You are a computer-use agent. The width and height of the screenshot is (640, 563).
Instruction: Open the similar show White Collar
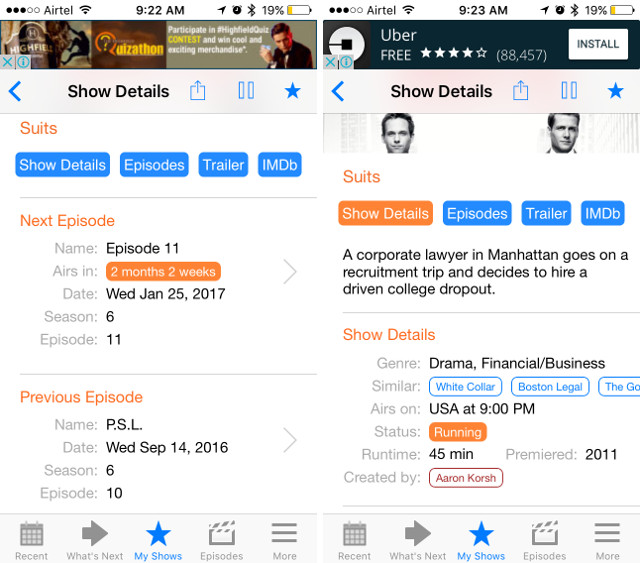pos(465,387)
